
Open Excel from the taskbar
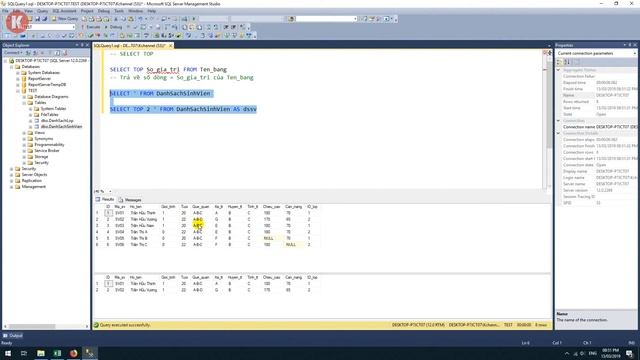(57, 353)
